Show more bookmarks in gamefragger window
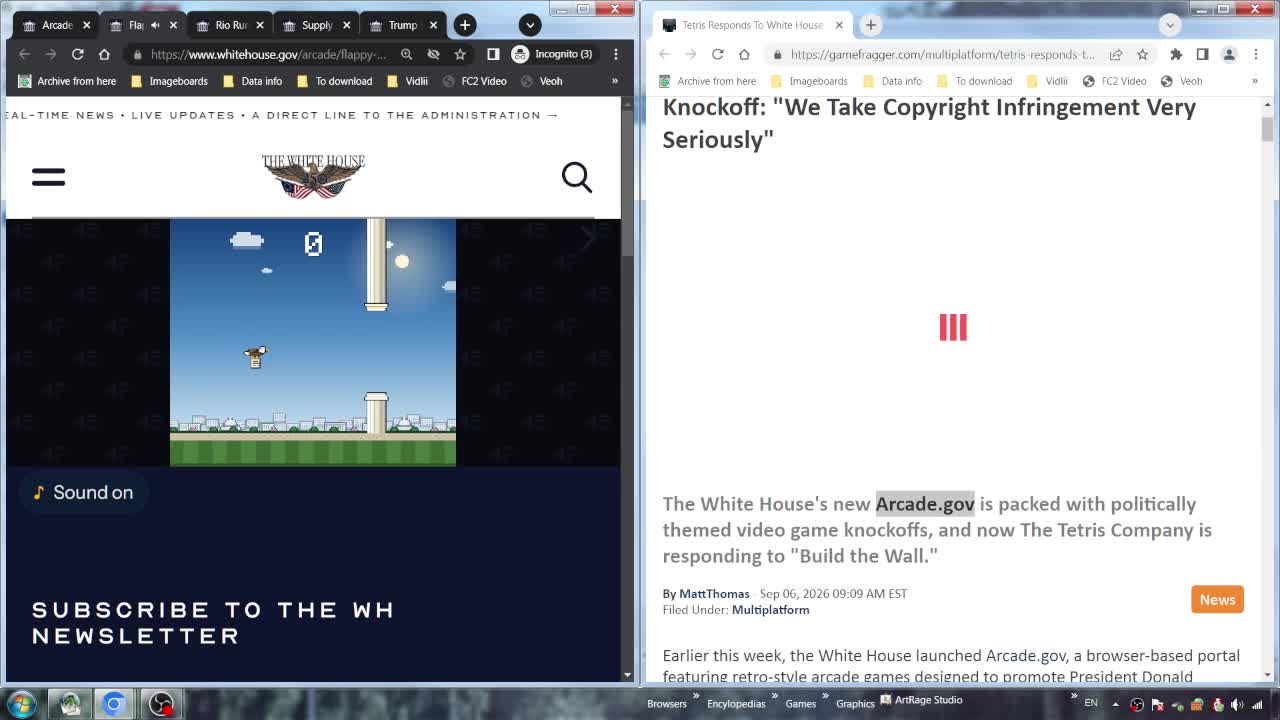 click(x=1254, y=81)
